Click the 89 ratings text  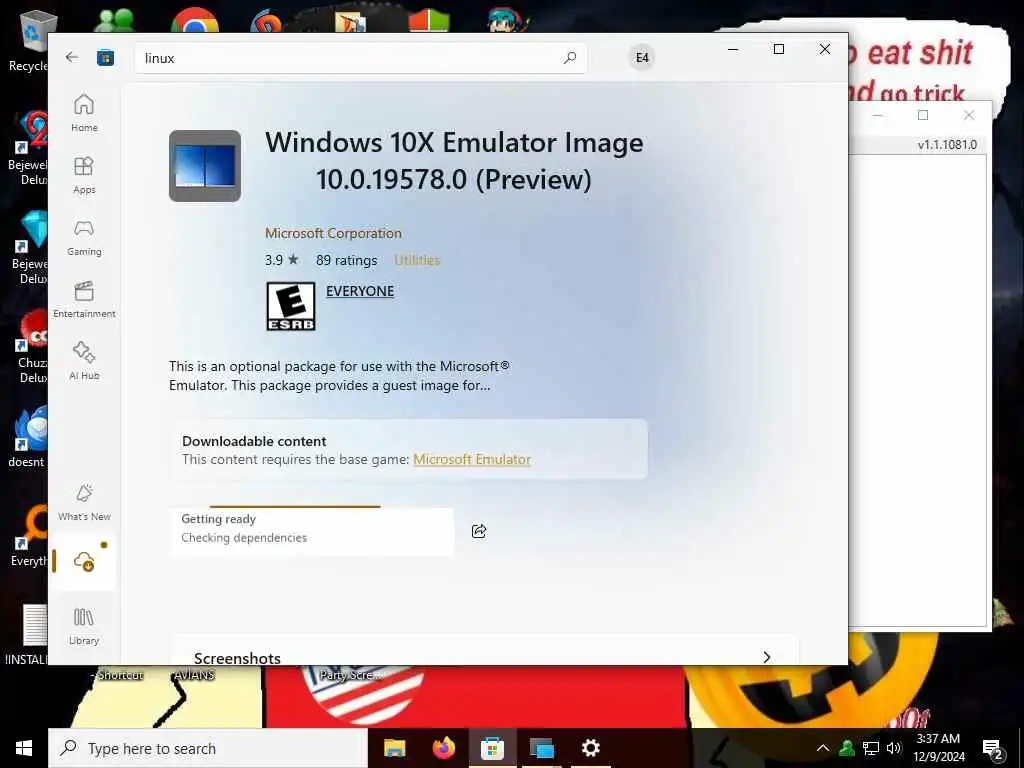click(347, 260)
